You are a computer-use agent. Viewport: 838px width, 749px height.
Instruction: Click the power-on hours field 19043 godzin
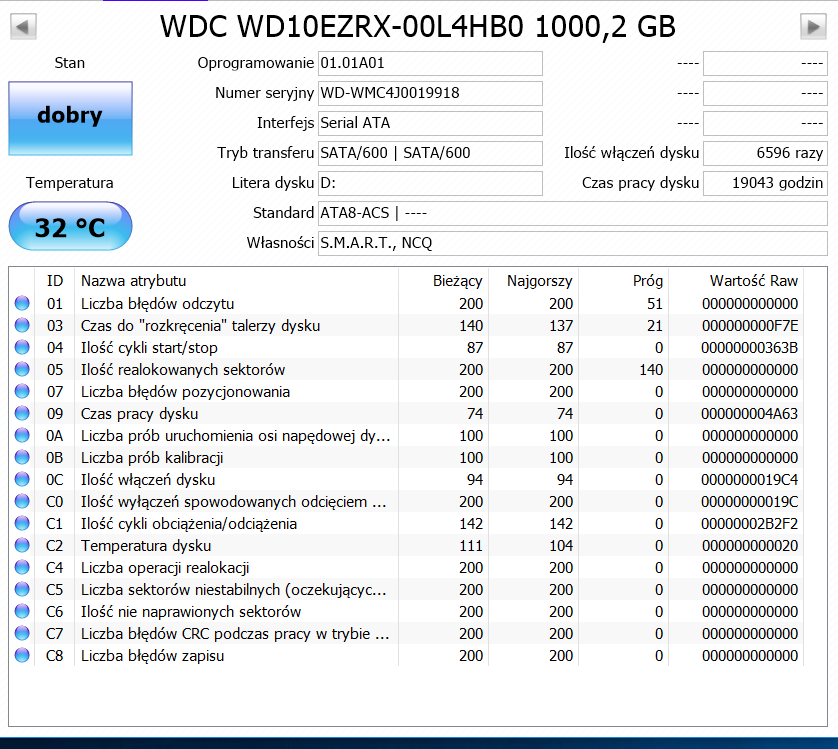(x=765, y=183)
